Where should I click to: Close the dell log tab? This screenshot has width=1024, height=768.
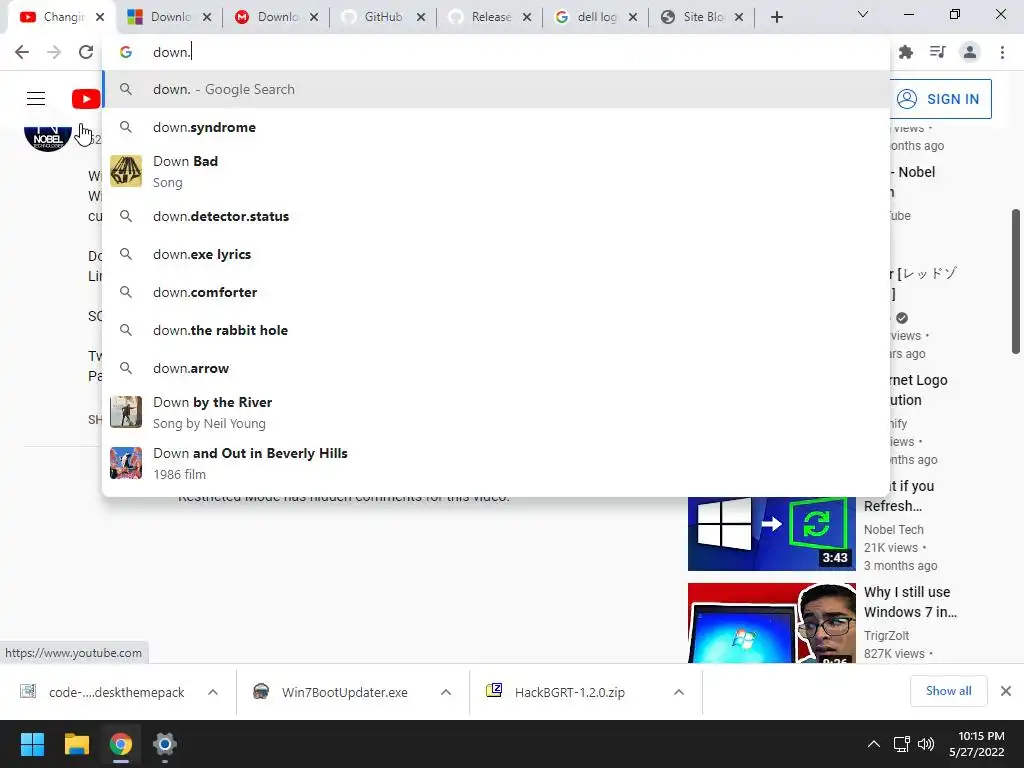coord(633,17)
